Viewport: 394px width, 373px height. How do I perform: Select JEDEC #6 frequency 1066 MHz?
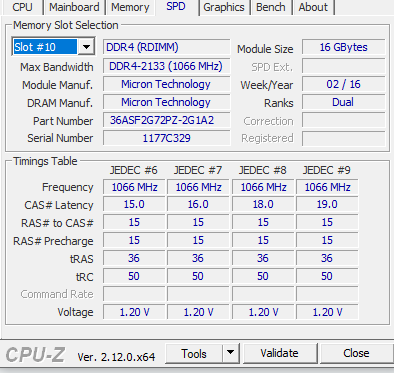134,187
